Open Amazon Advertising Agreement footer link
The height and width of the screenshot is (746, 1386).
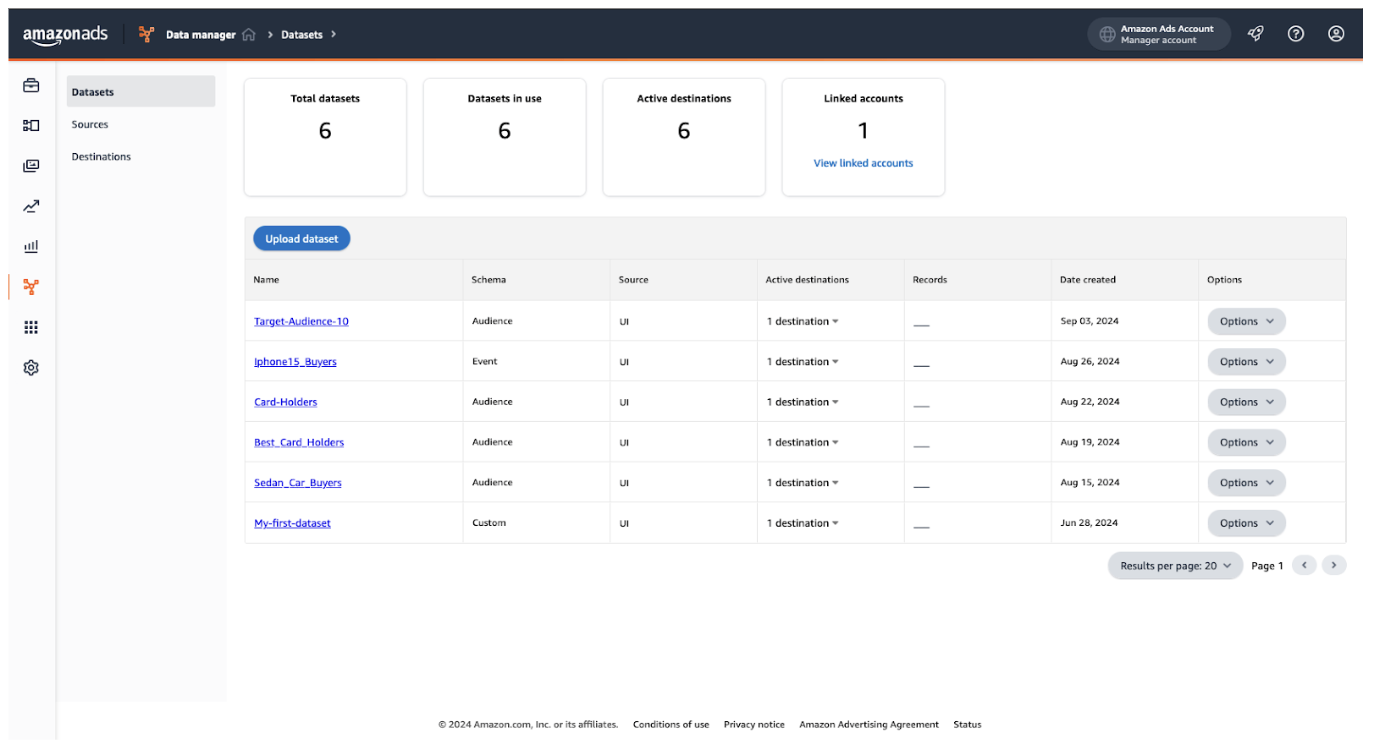(x=869, y=724)
